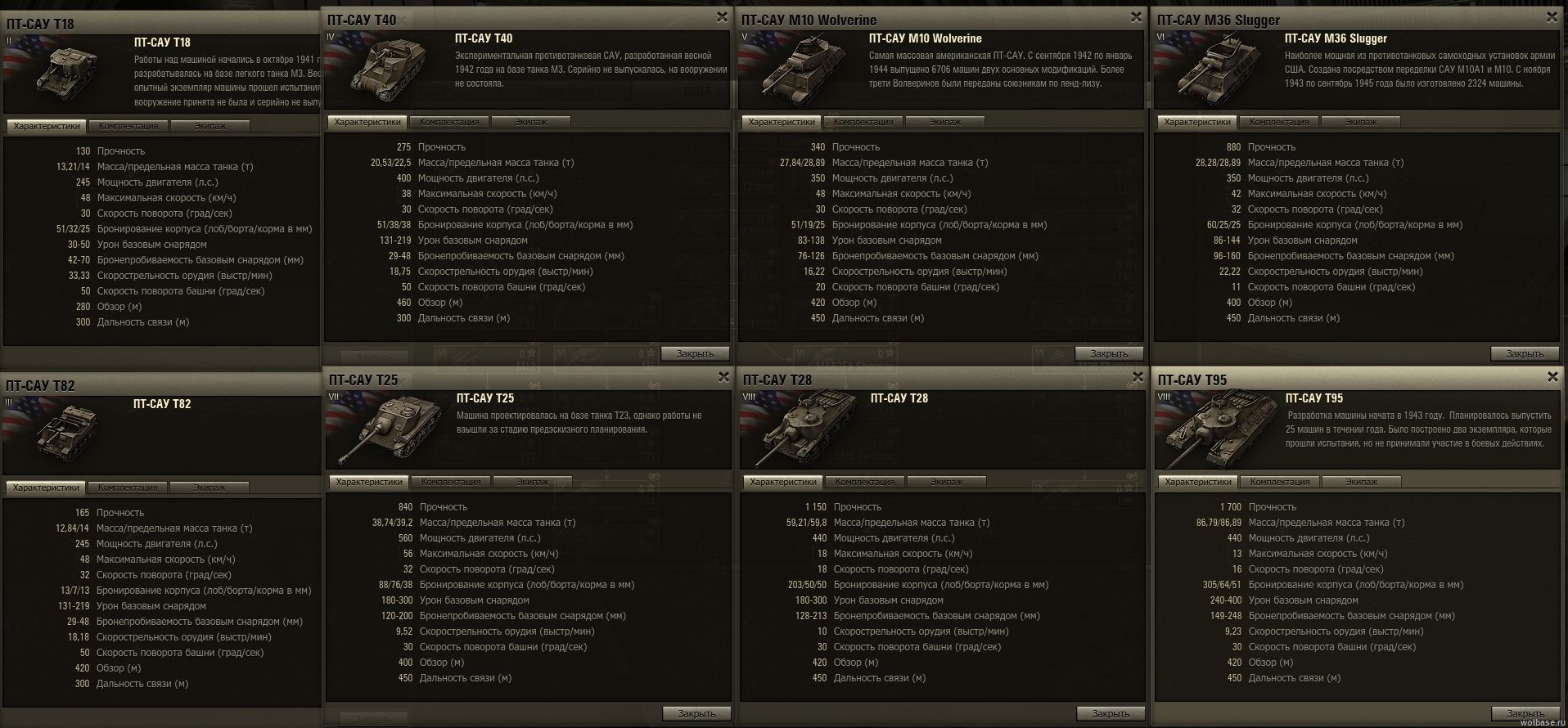Click Закрыть button in M36 Slugger window
This screenshot has height=728, width=1568.
[1525, 353]
